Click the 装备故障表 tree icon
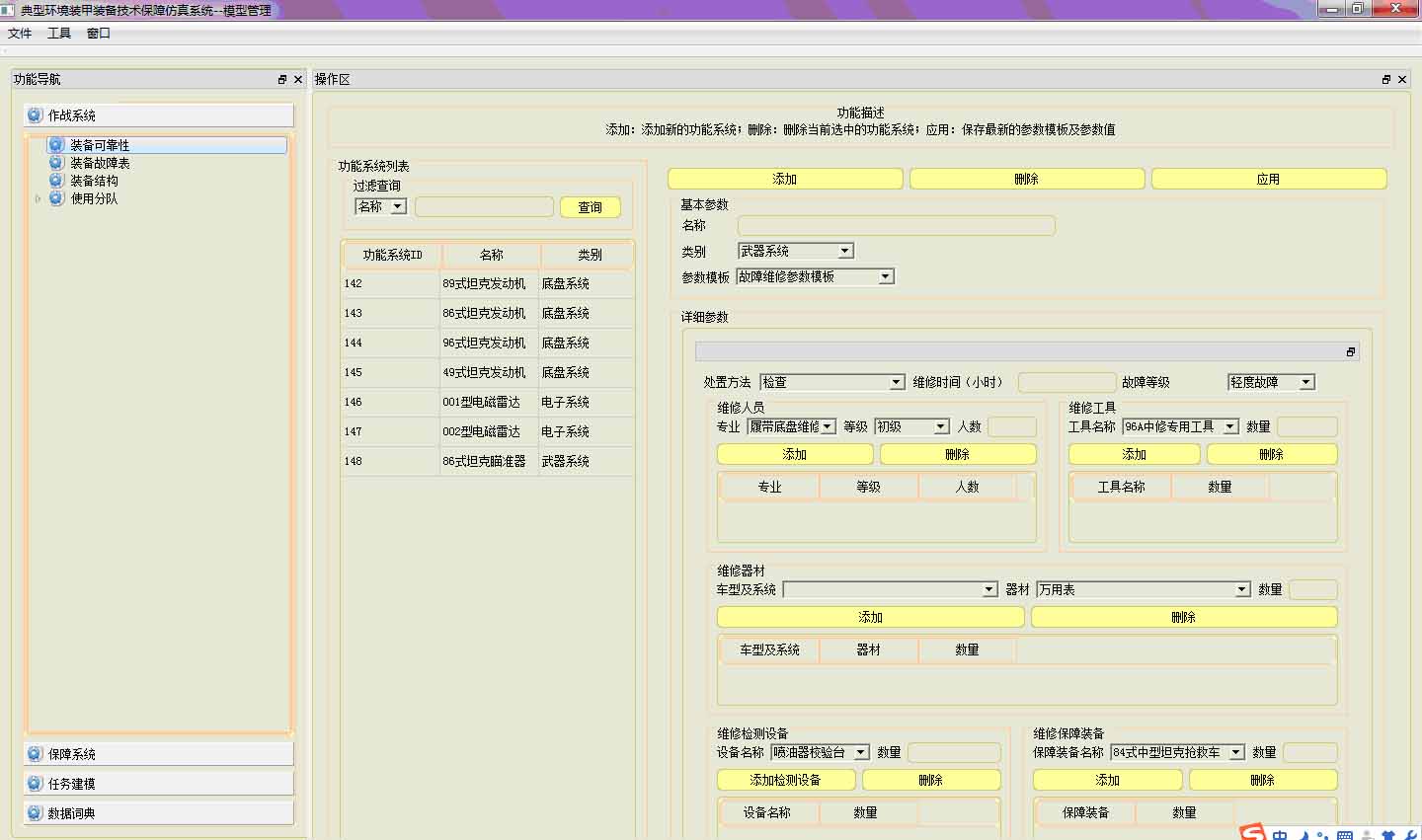Image resolution: width=1422 pixels, height=840 pixels. tap(56, 163)
